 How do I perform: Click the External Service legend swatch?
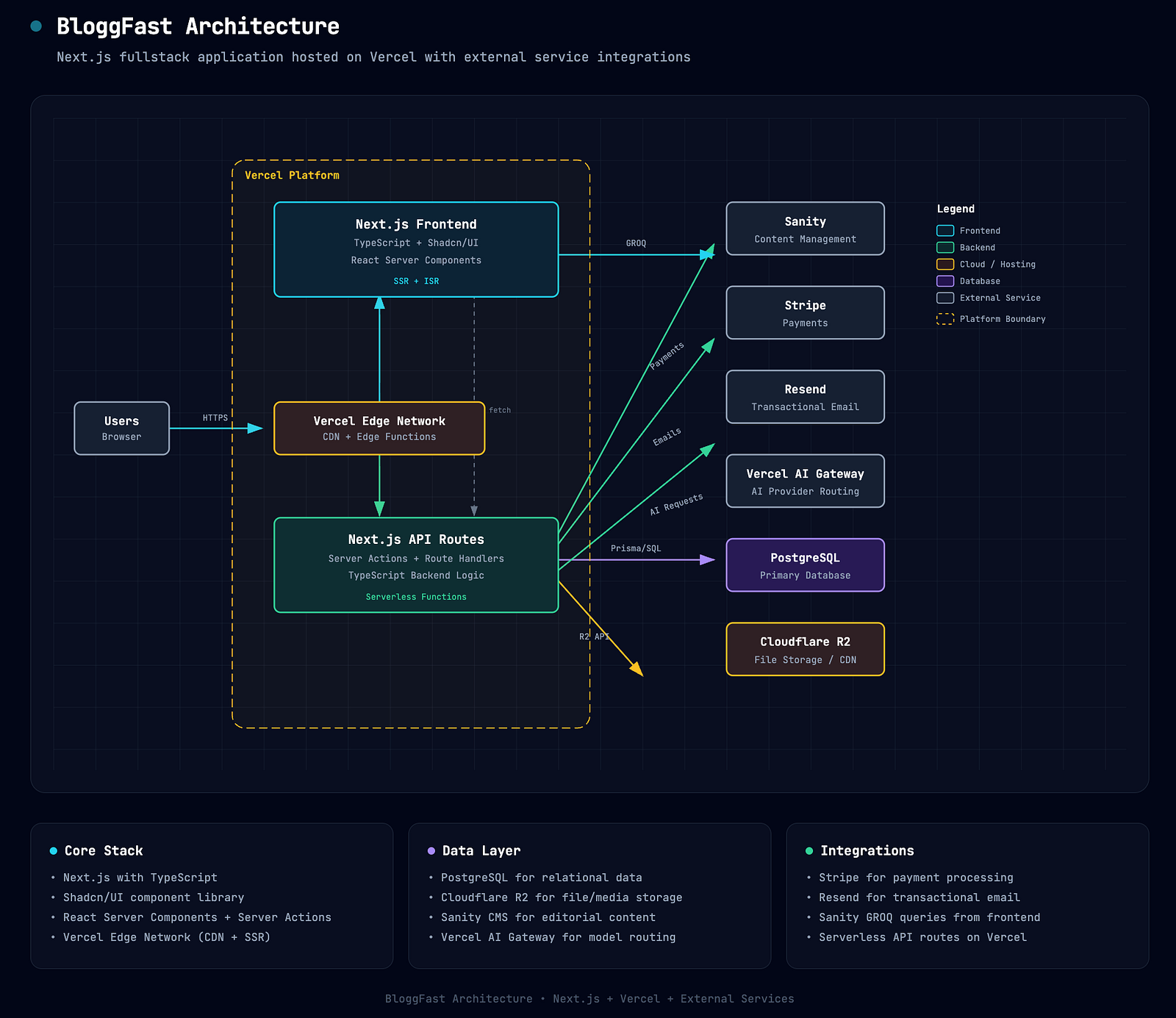click(x=945, y=298)
